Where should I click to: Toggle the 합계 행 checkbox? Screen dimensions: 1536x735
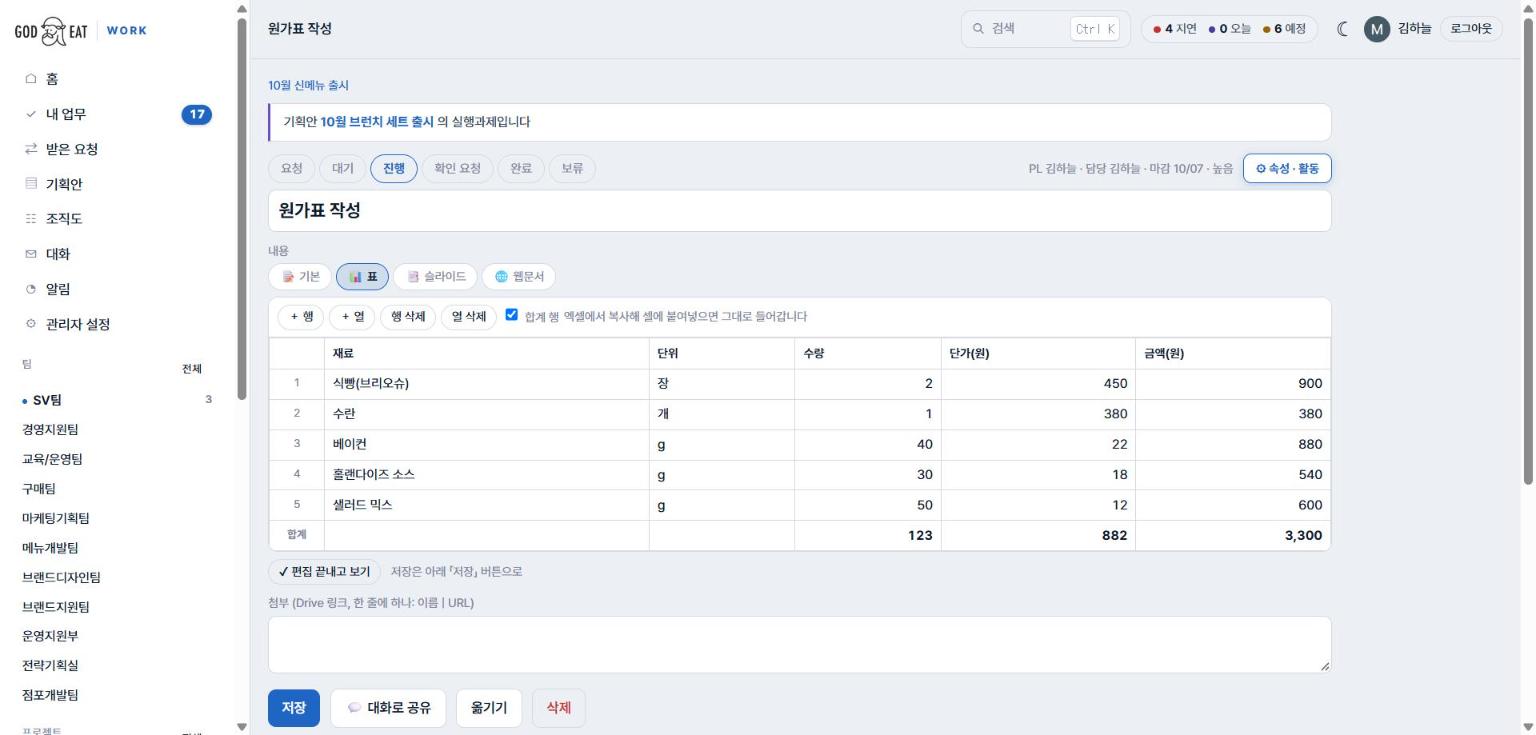pos(512,315)
